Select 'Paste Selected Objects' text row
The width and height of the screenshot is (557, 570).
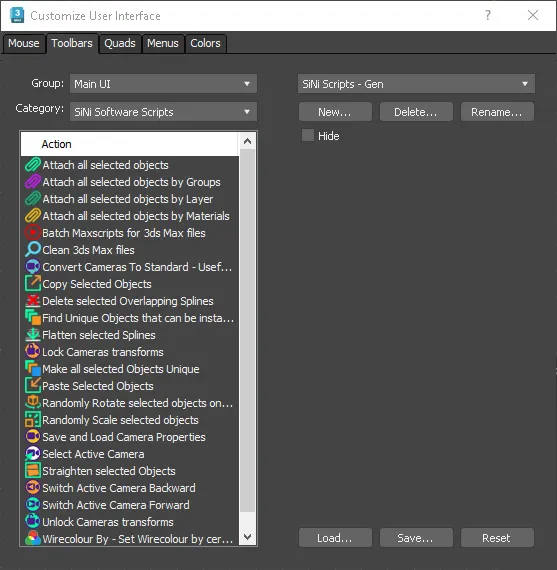[98, 386]
